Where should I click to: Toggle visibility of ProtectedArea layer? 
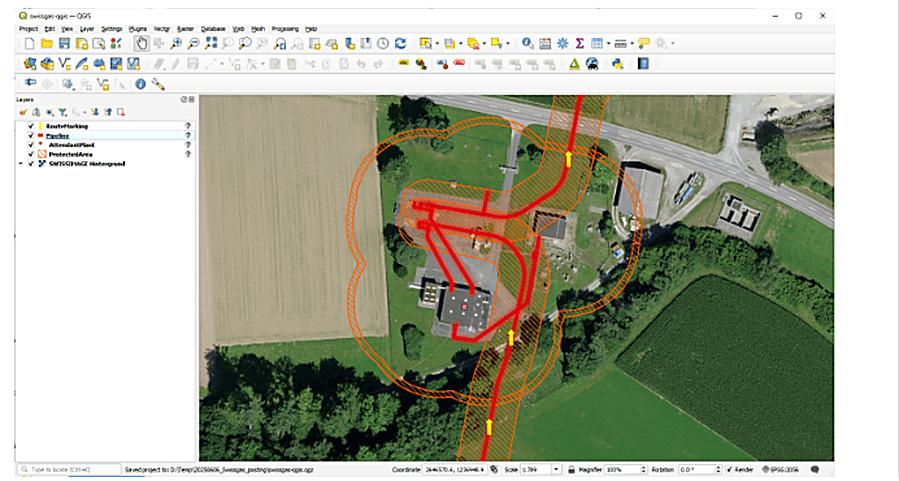(31, 154)
